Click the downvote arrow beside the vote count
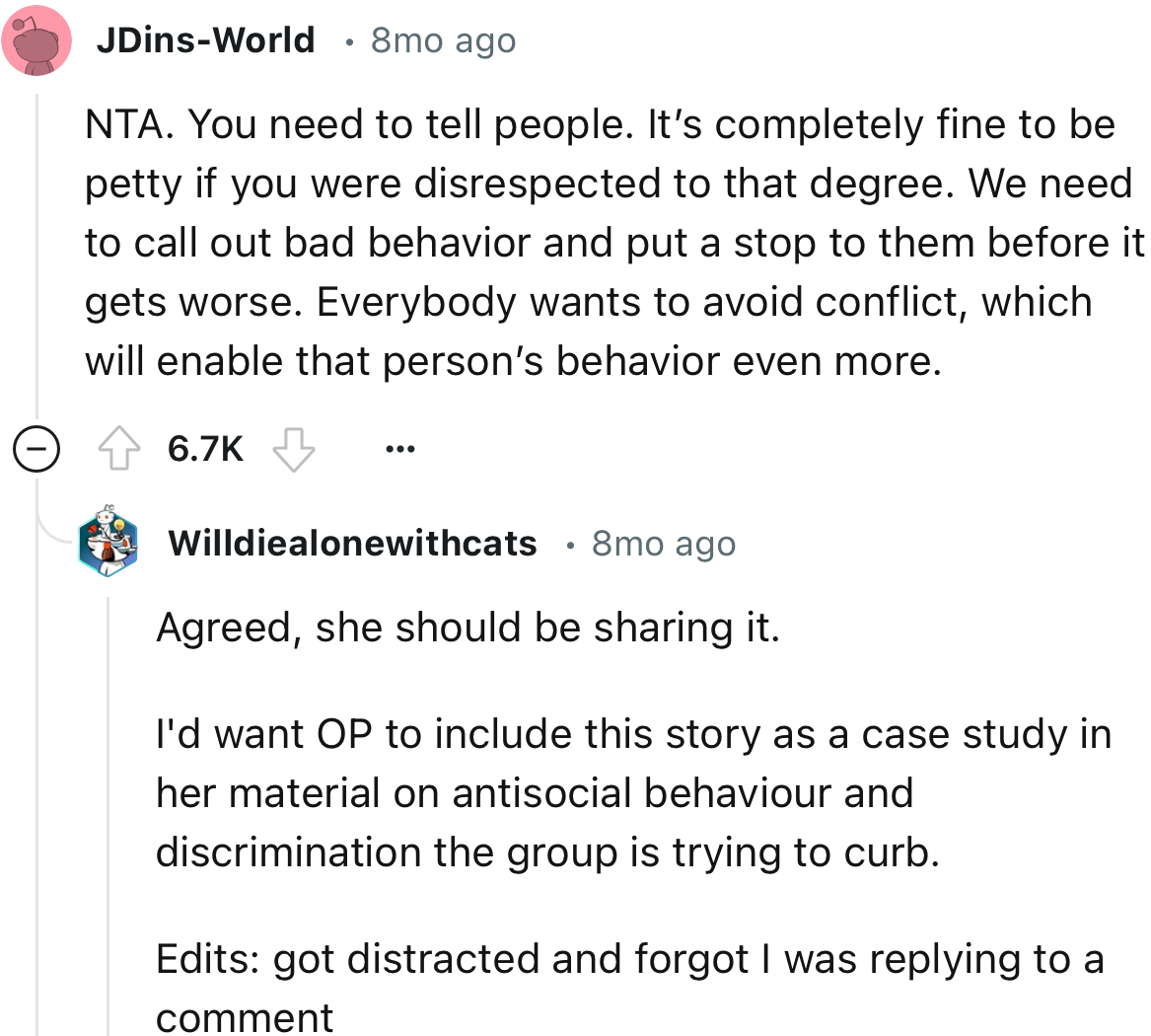The height and width of the screenshot is (1036, 1151). pos(293,448)
